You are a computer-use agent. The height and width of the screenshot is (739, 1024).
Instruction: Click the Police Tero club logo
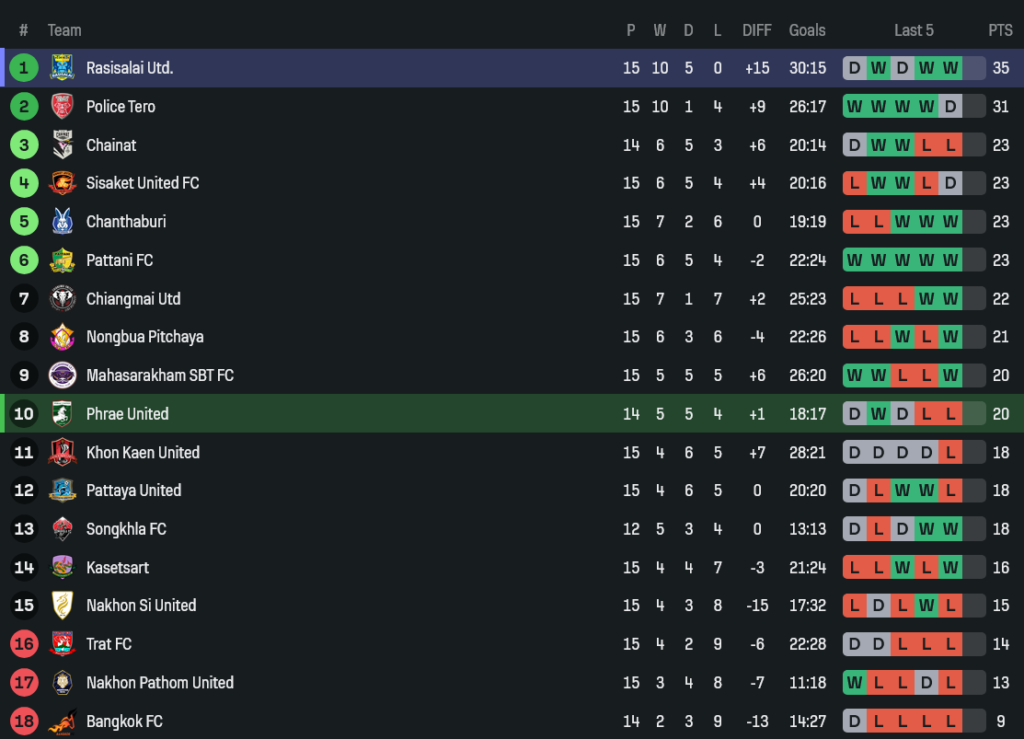point(62,106)
